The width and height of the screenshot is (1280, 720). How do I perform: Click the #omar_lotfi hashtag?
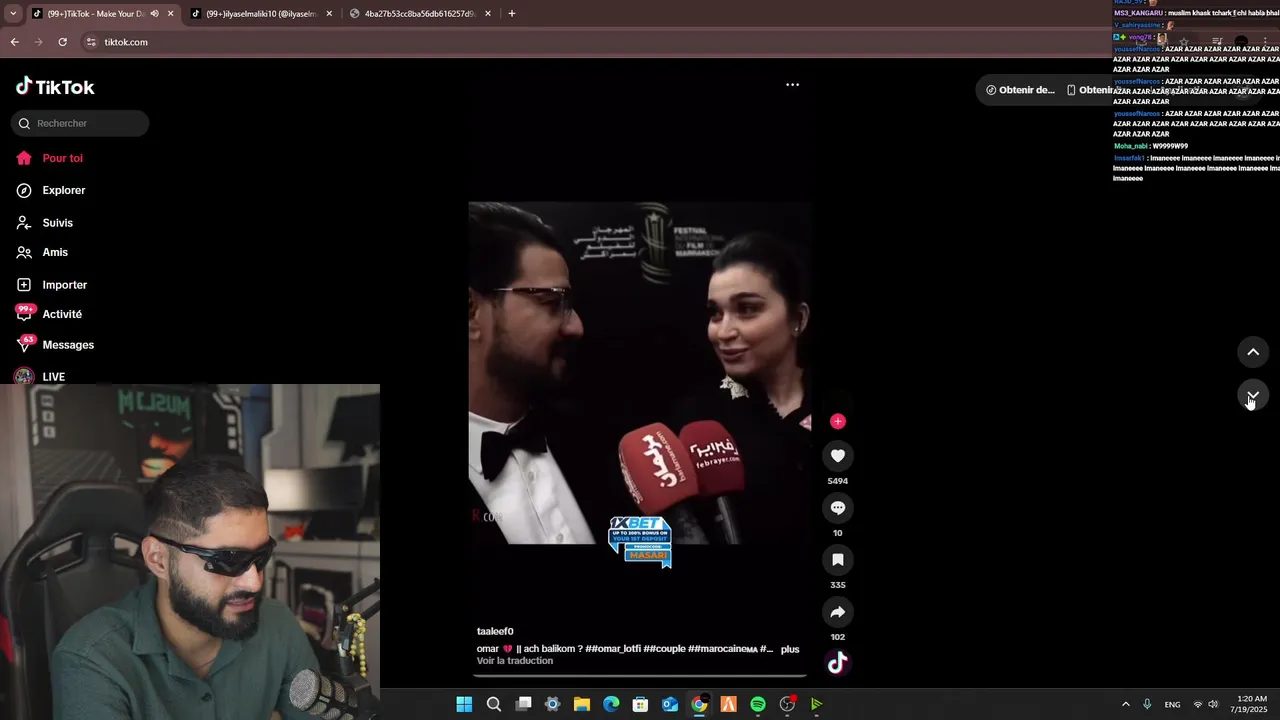pyautogui.click(x=613, y=649)
